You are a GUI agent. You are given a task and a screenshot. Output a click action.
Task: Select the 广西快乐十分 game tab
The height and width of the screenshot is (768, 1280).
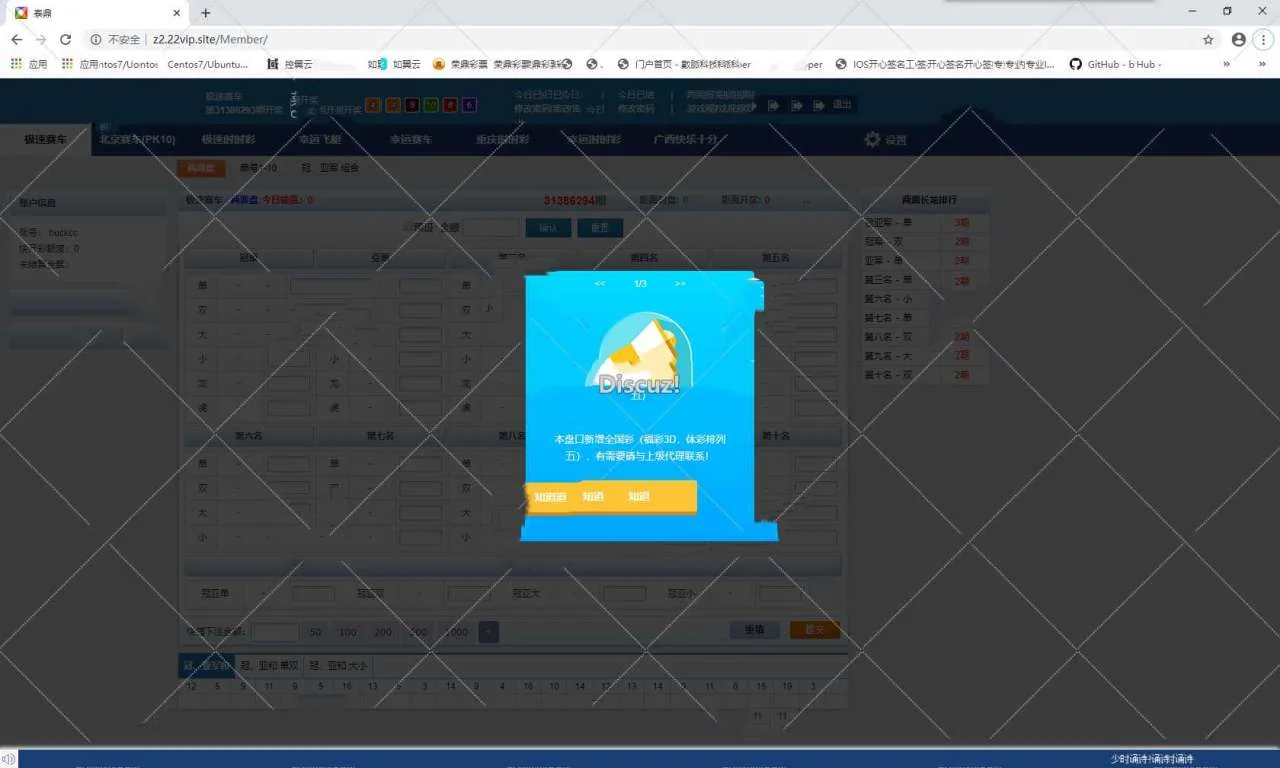tap(685, 140)
